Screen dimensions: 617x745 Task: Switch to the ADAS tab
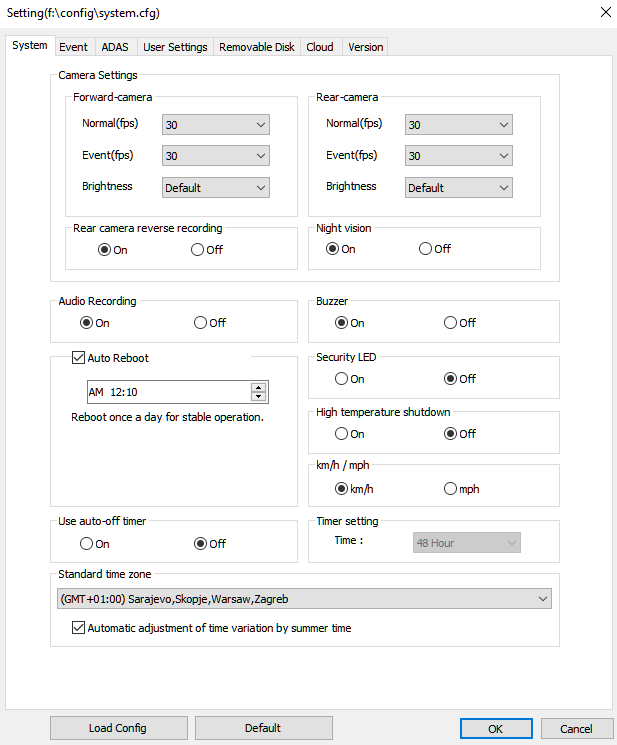[x=115, y=47]
